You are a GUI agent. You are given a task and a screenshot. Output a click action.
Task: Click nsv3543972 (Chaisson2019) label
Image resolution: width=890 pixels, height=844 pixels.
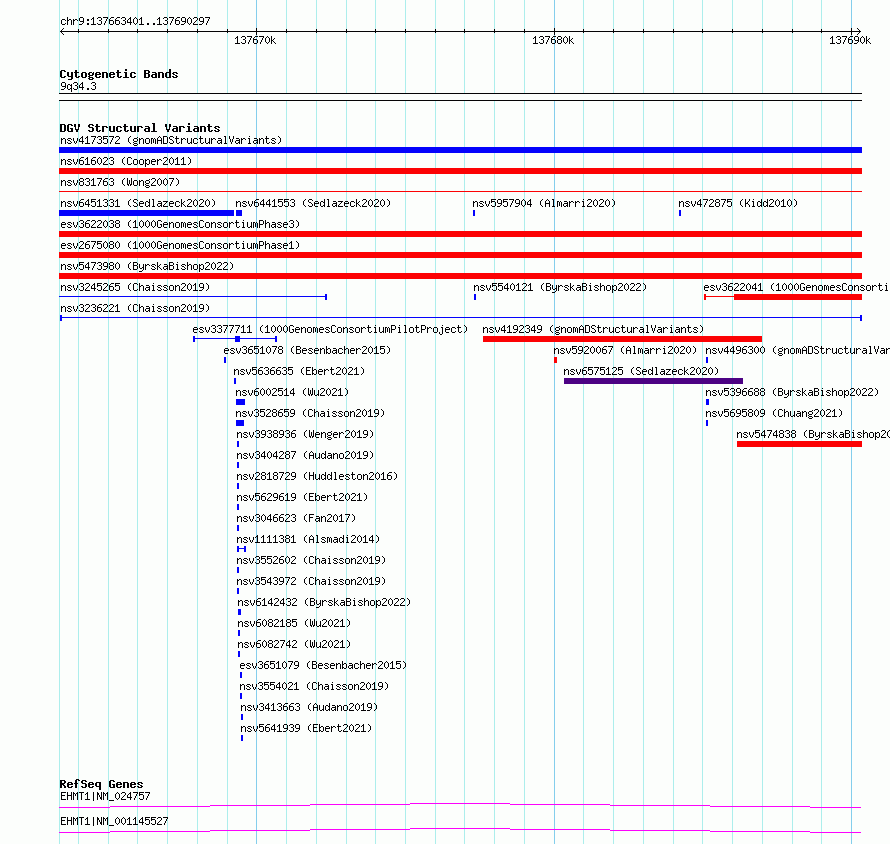[311, 581]
